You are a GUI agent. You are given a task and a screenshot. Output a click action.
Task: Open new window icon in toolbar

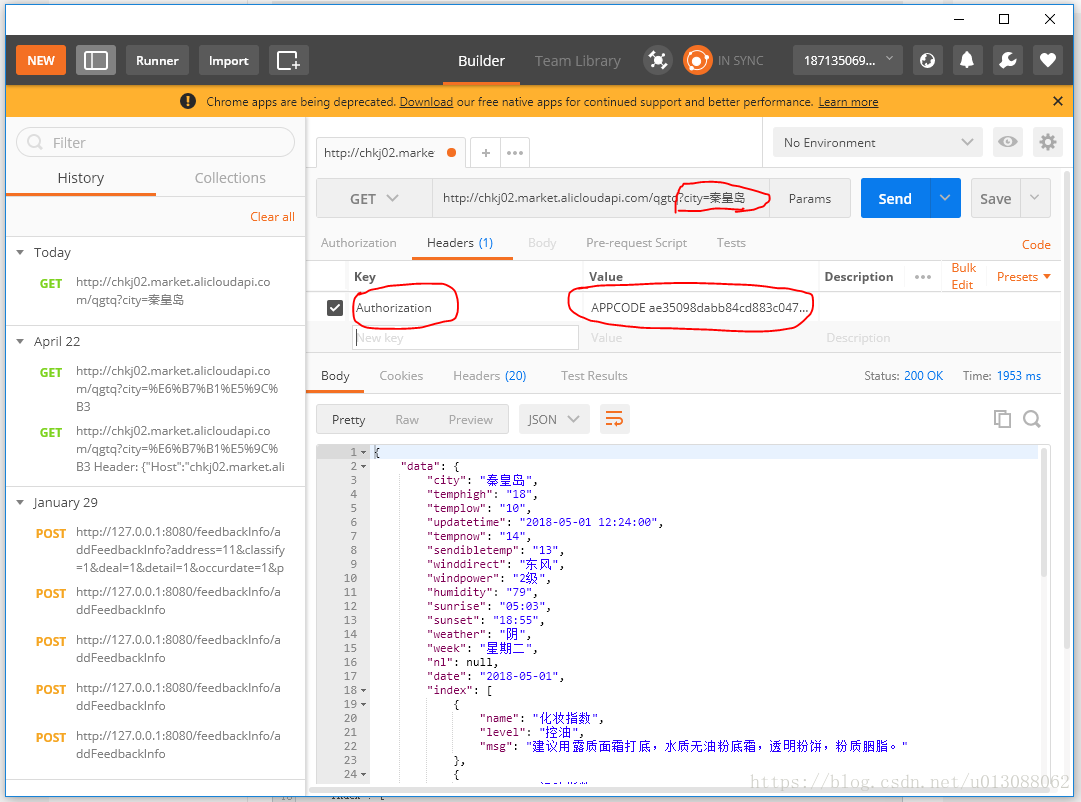click(x=288, y=60)
